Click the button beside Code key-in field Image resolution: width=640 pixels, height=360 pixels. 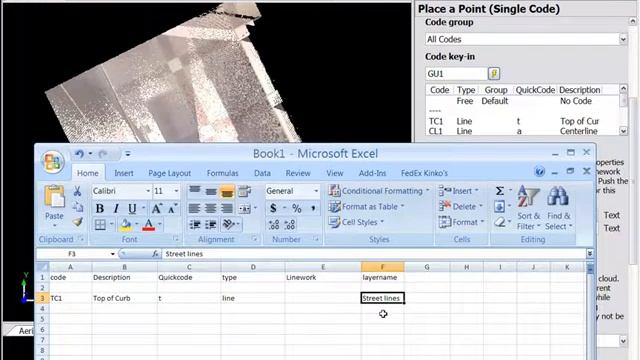(x=494, y=73)
